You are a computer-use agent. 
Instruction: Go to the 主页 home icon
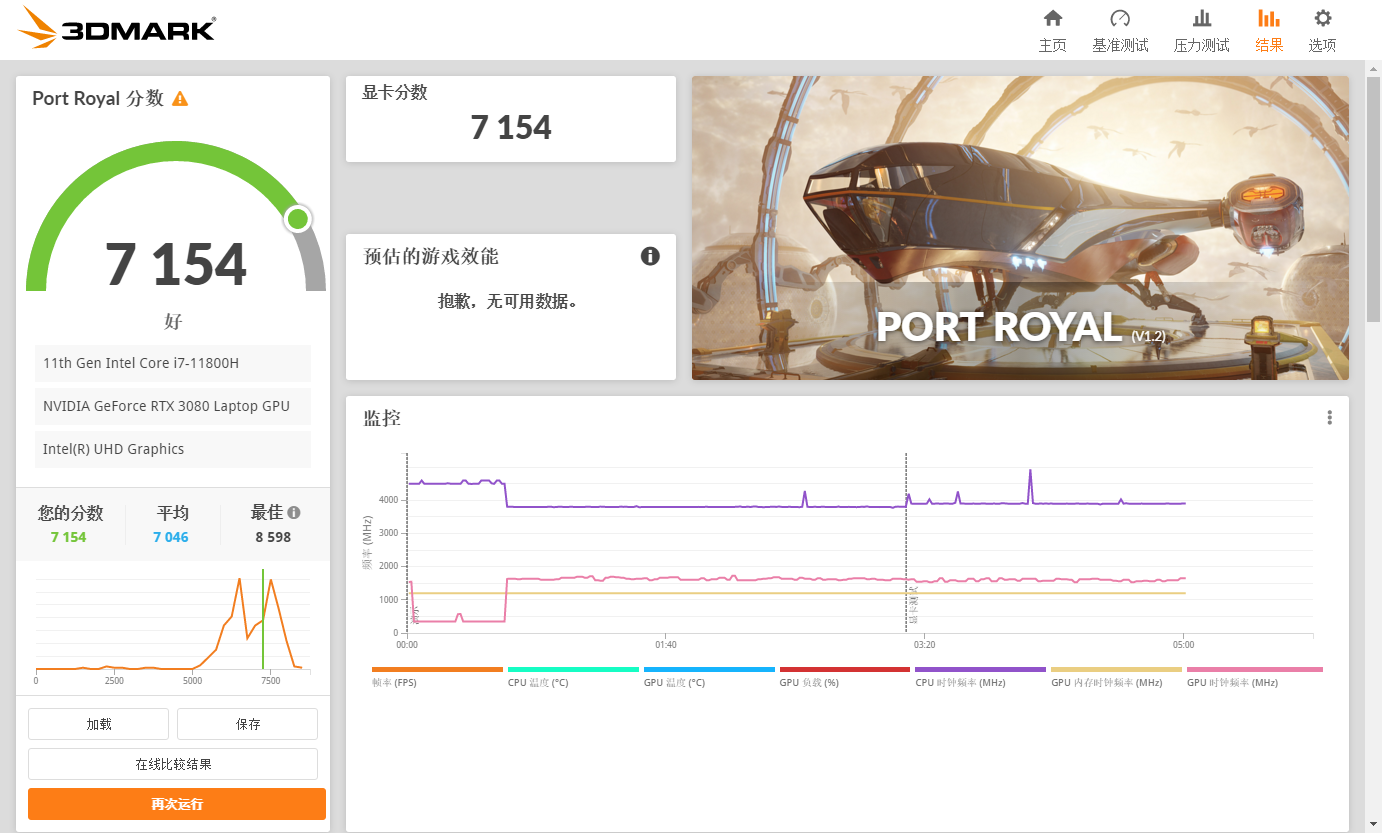point(1052,18)
